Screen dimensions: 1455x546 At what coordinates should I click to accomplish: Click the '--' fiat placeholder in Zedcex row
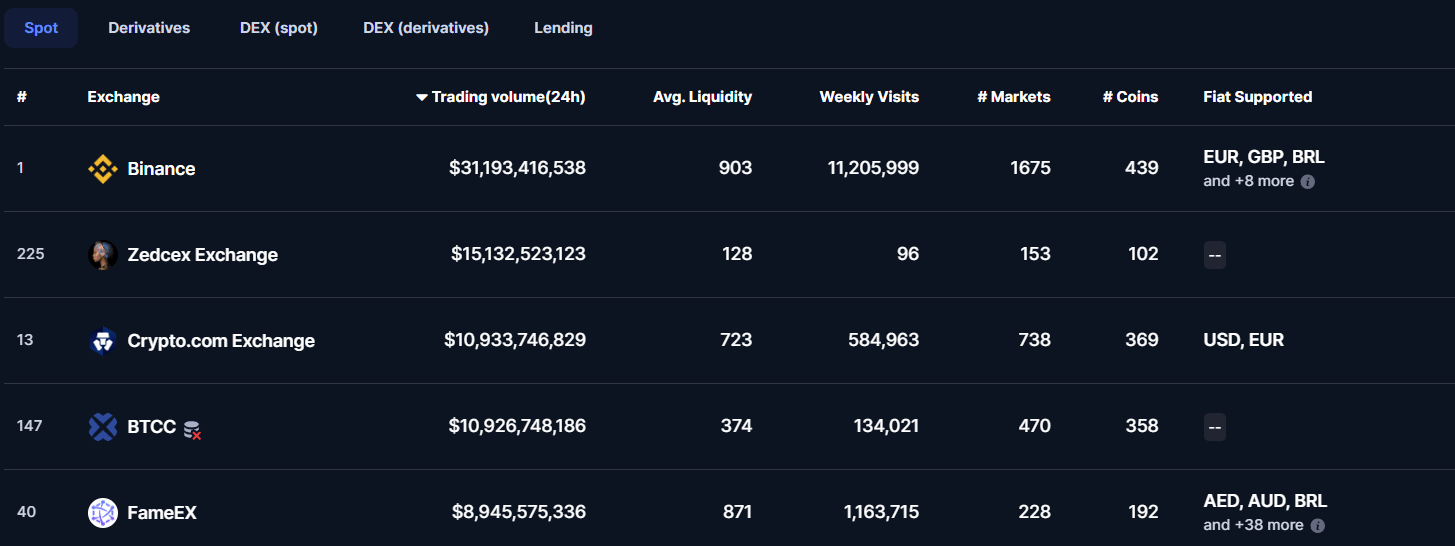(x=1215, y=255)
